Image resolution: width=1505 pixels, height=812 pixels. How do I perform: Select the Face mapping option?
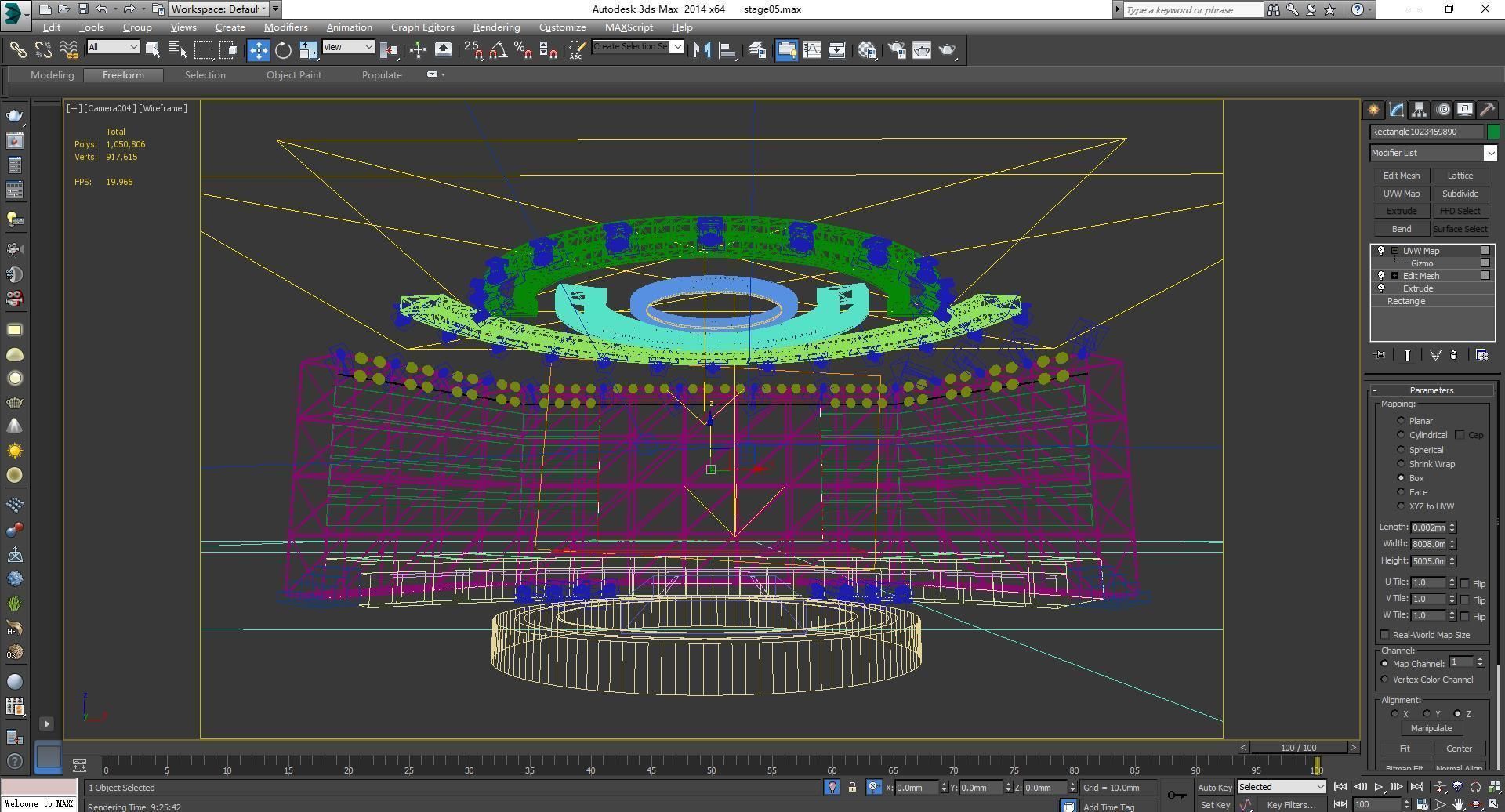pos(1401,492)
